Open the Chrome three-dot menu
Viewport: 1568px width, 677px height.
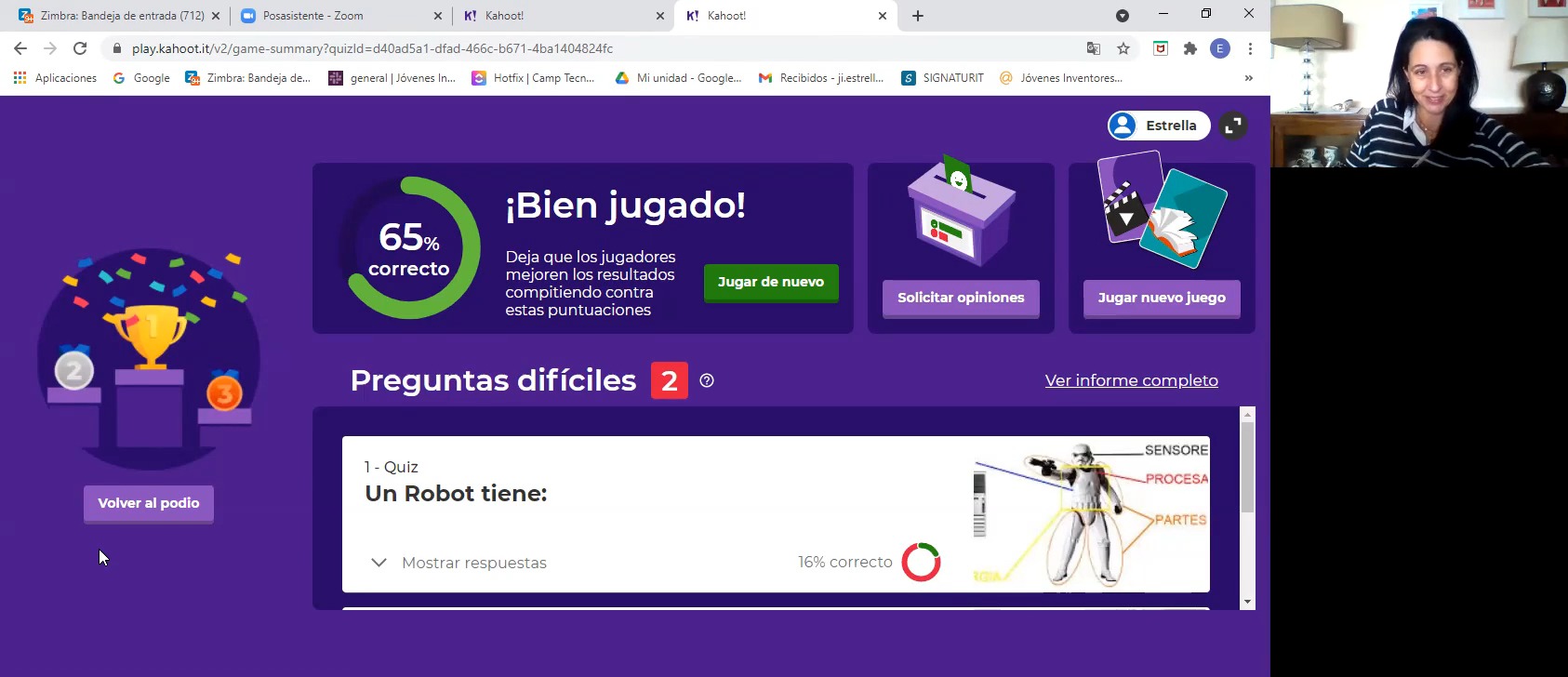[x=1250, y=48]
